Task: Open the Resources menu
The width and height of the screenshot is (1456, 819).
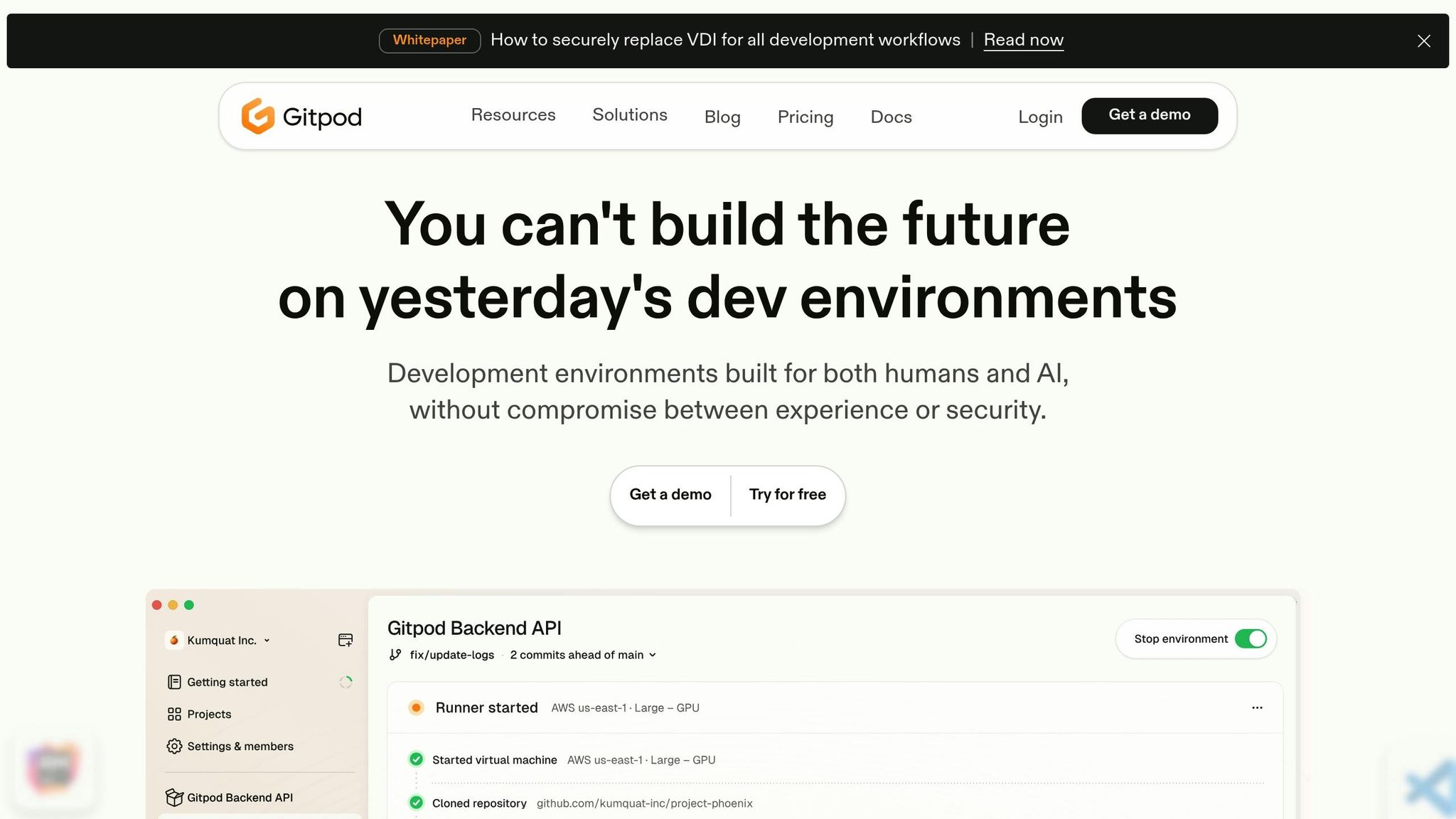Action: (x=513, y=115)
